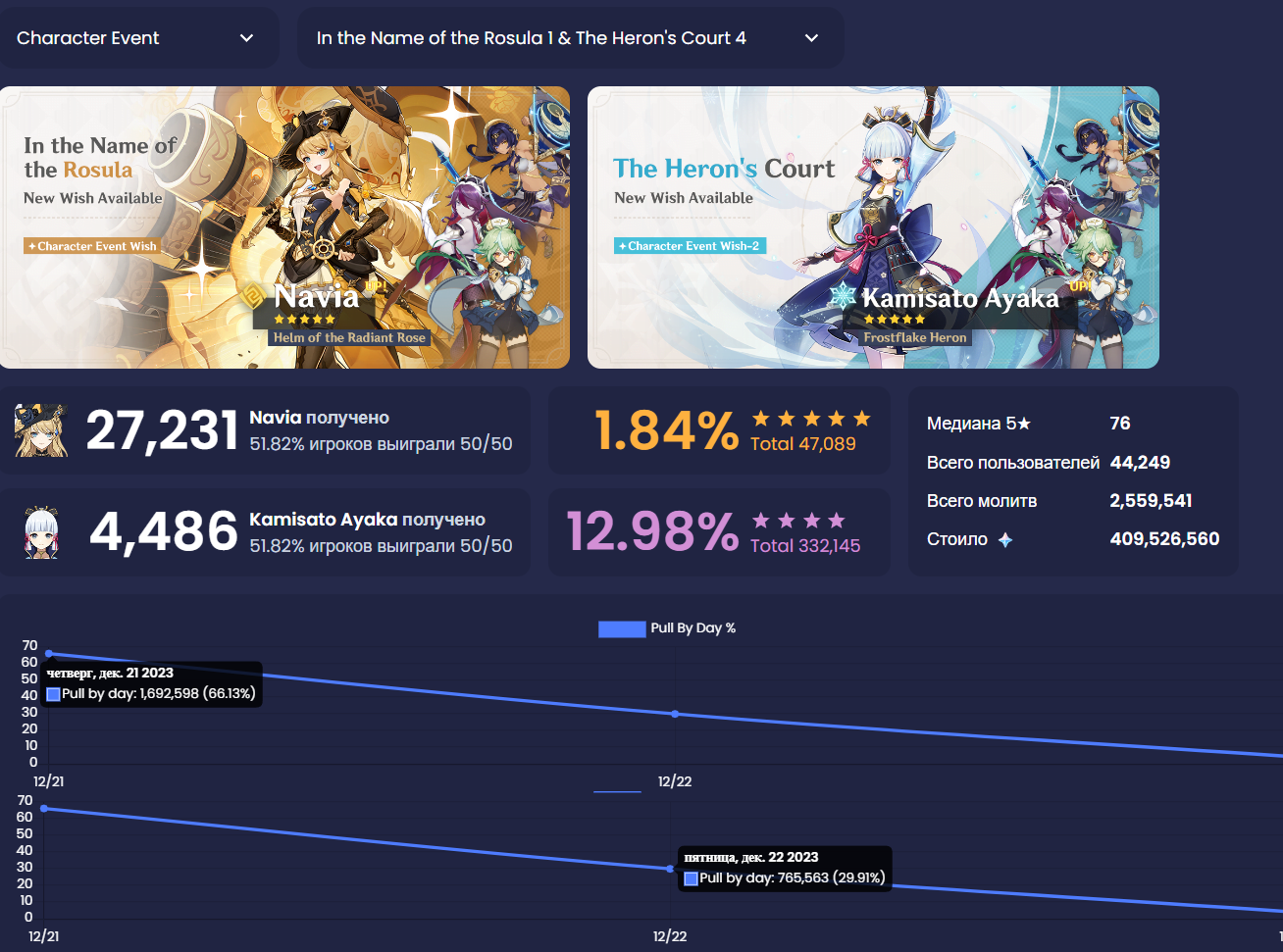Open the Kamisato Ayaka banner image
This screenshot has width=1283, height=952.
873,227
